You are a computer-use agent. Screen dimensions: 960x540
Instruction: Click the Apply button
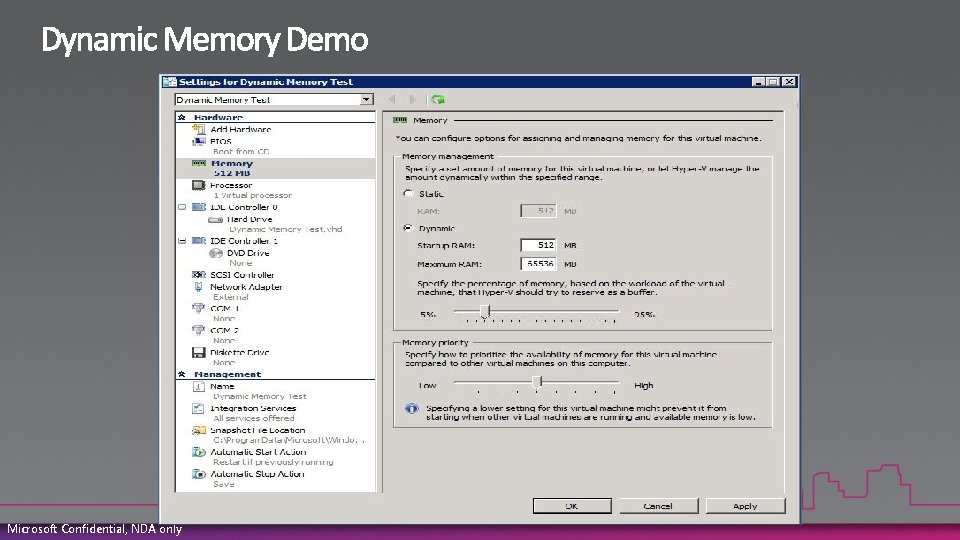tap(745, 506)
